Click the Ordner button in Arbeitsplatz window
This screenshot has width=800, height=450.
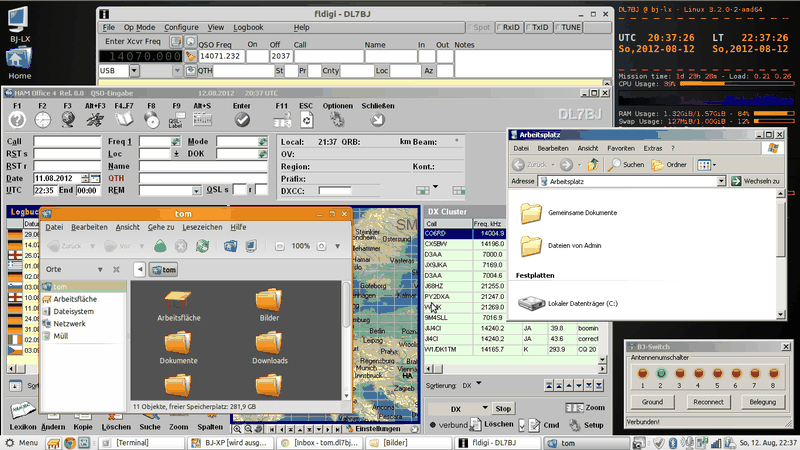(x=669, y=164)
